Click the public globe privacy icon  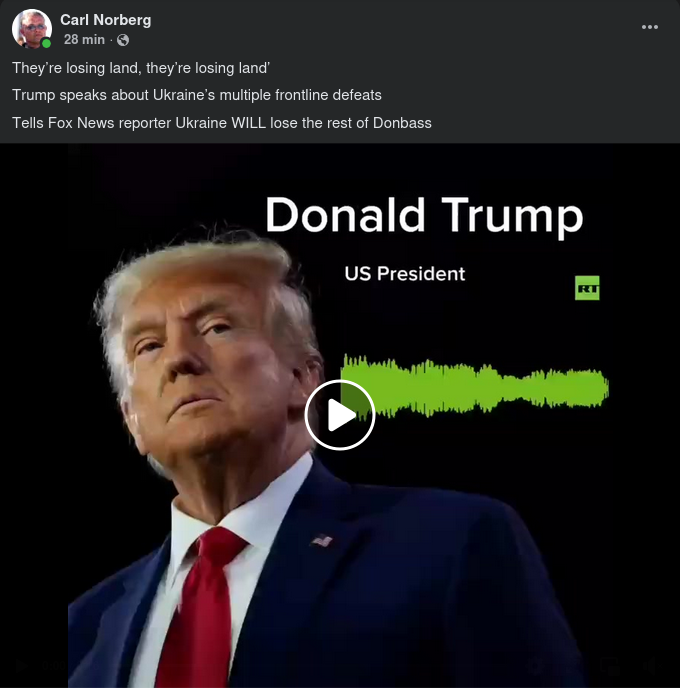[x=123, y=40]
